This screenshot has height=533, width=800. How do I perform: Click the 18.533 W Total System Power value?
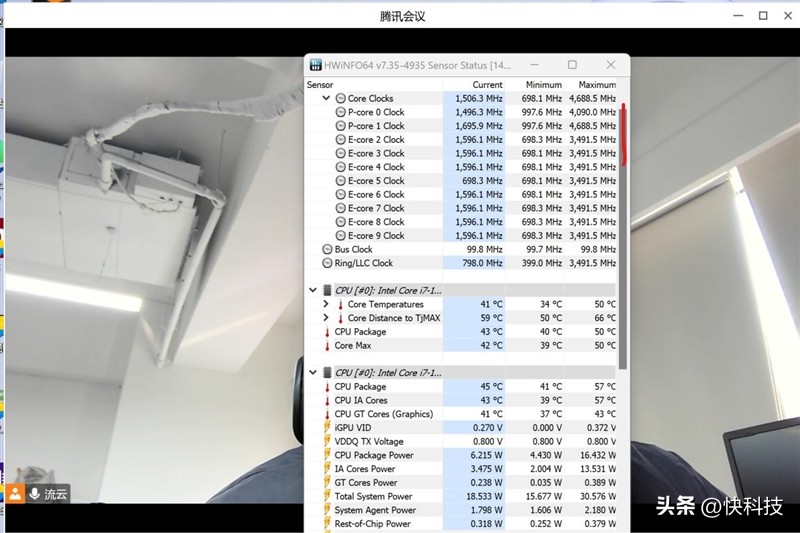tap(484, 496)
